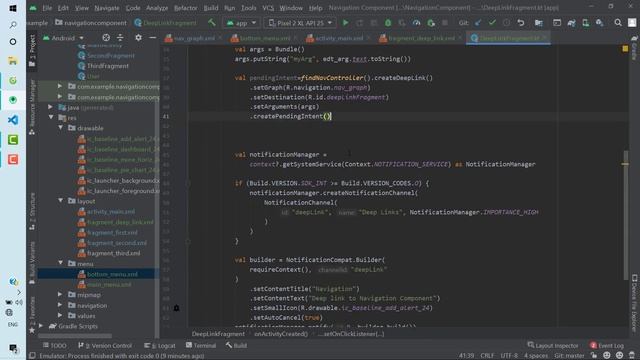Screen dimensions: 640x360
Task: Open File Explorer from the taskbar
Action: coord(13,61)
